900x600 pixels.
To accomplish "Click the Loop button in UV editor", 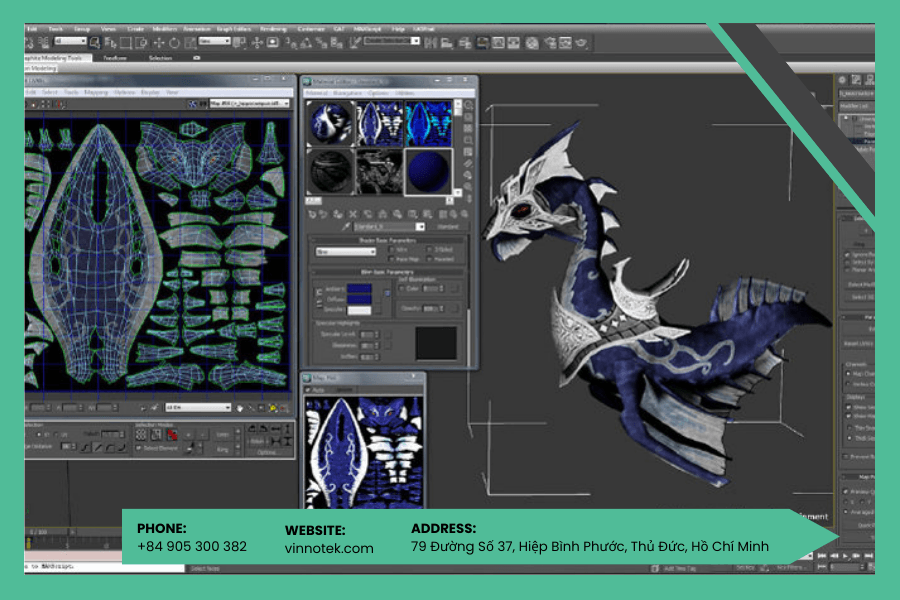I will point(223,435).
